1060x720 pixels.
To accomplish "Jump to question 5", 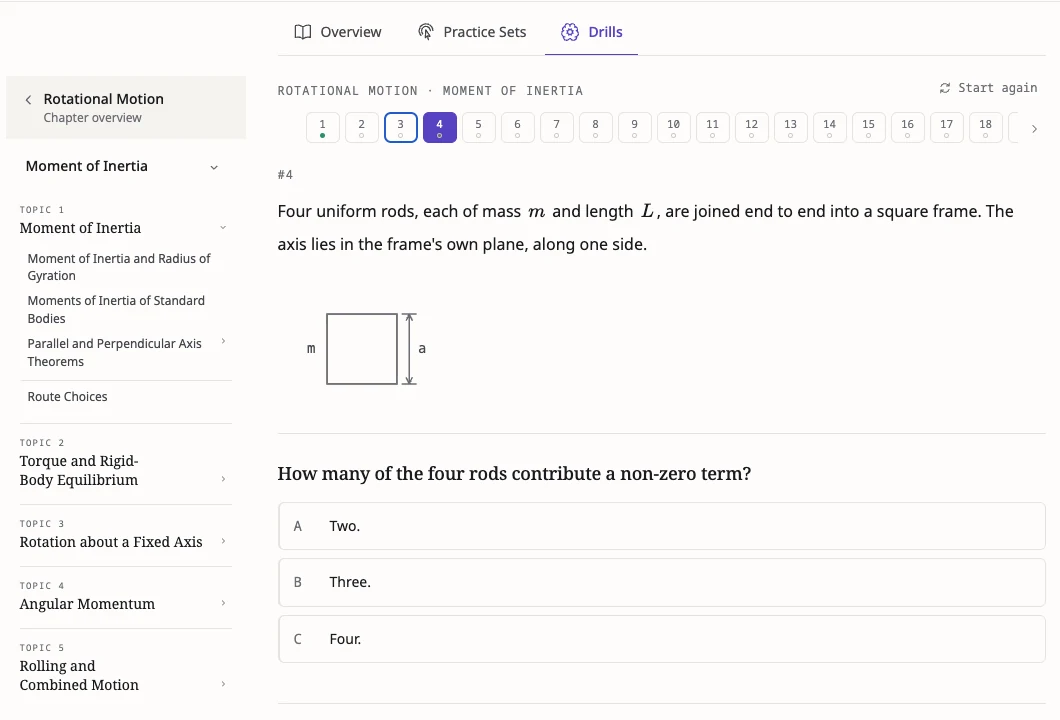I will point(479,128).
